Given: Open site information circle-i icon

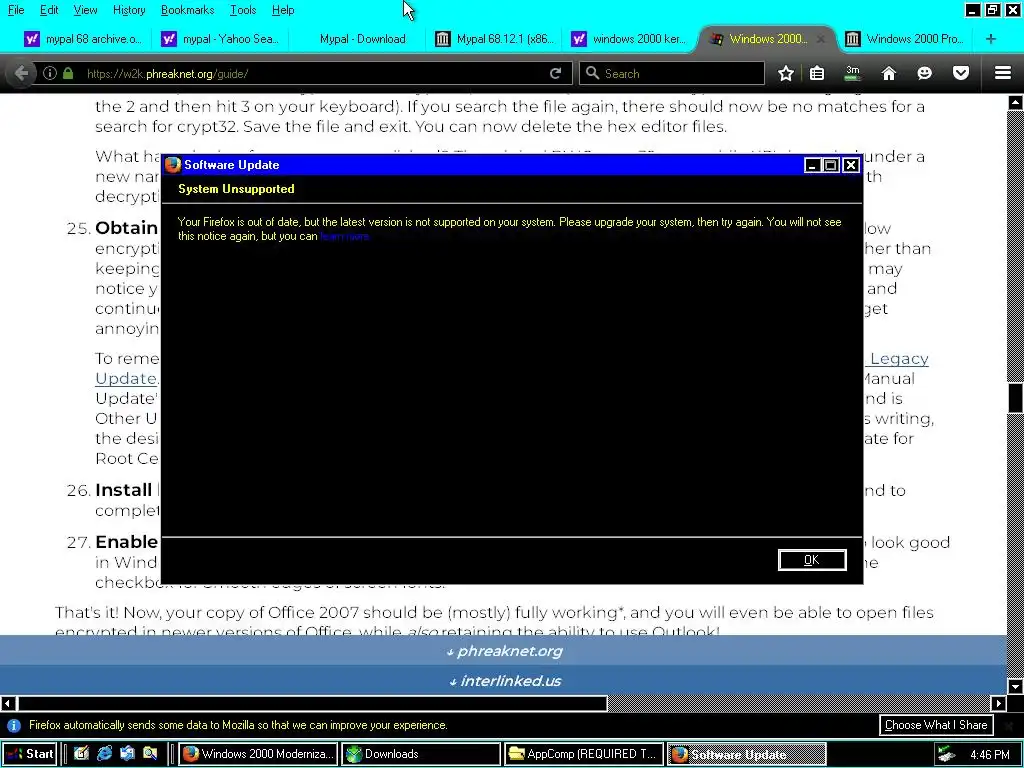Looking at the screenshot, I should (50, 73).
